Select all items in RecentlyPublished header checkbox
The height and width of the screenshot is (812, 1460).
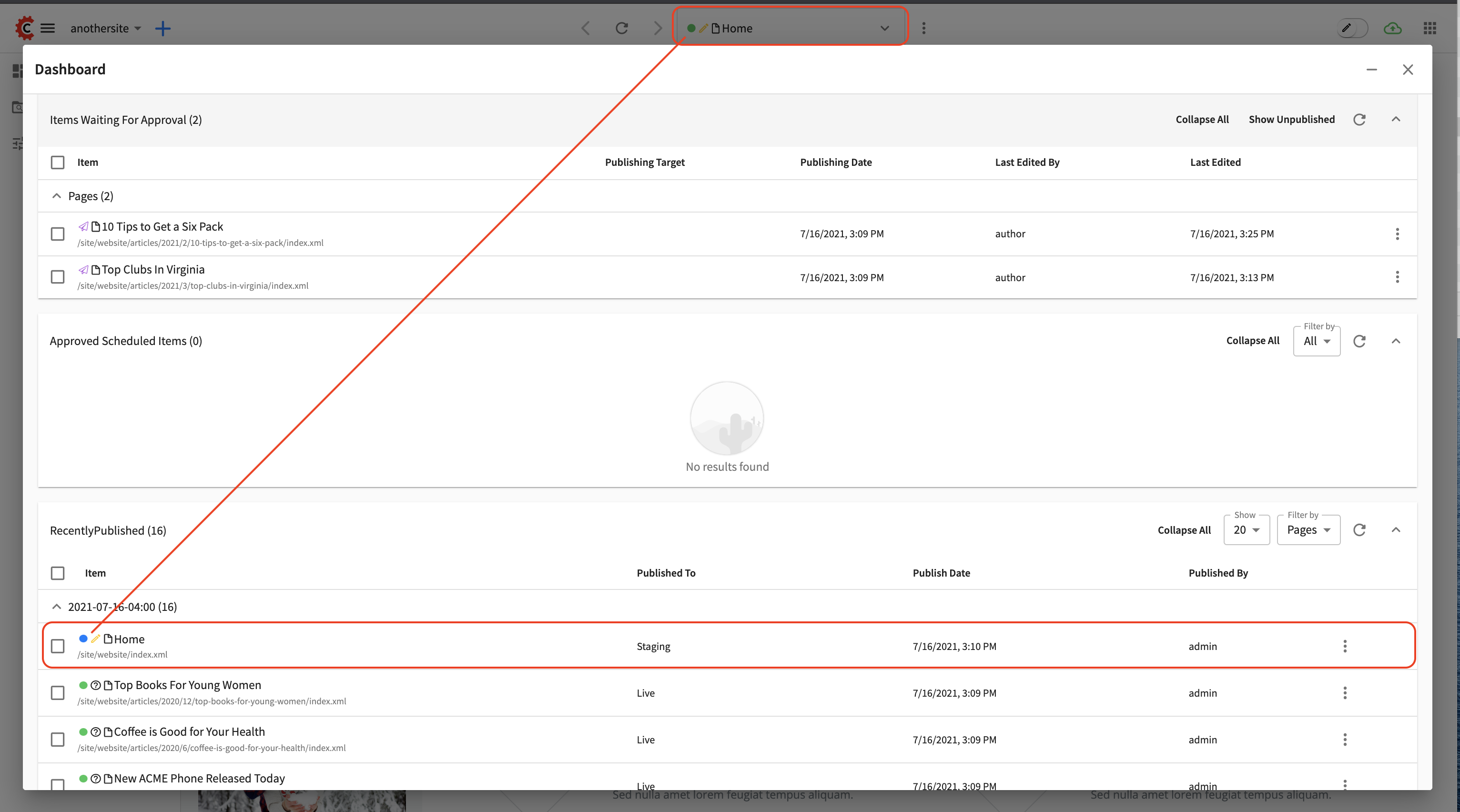click(57, 573)
